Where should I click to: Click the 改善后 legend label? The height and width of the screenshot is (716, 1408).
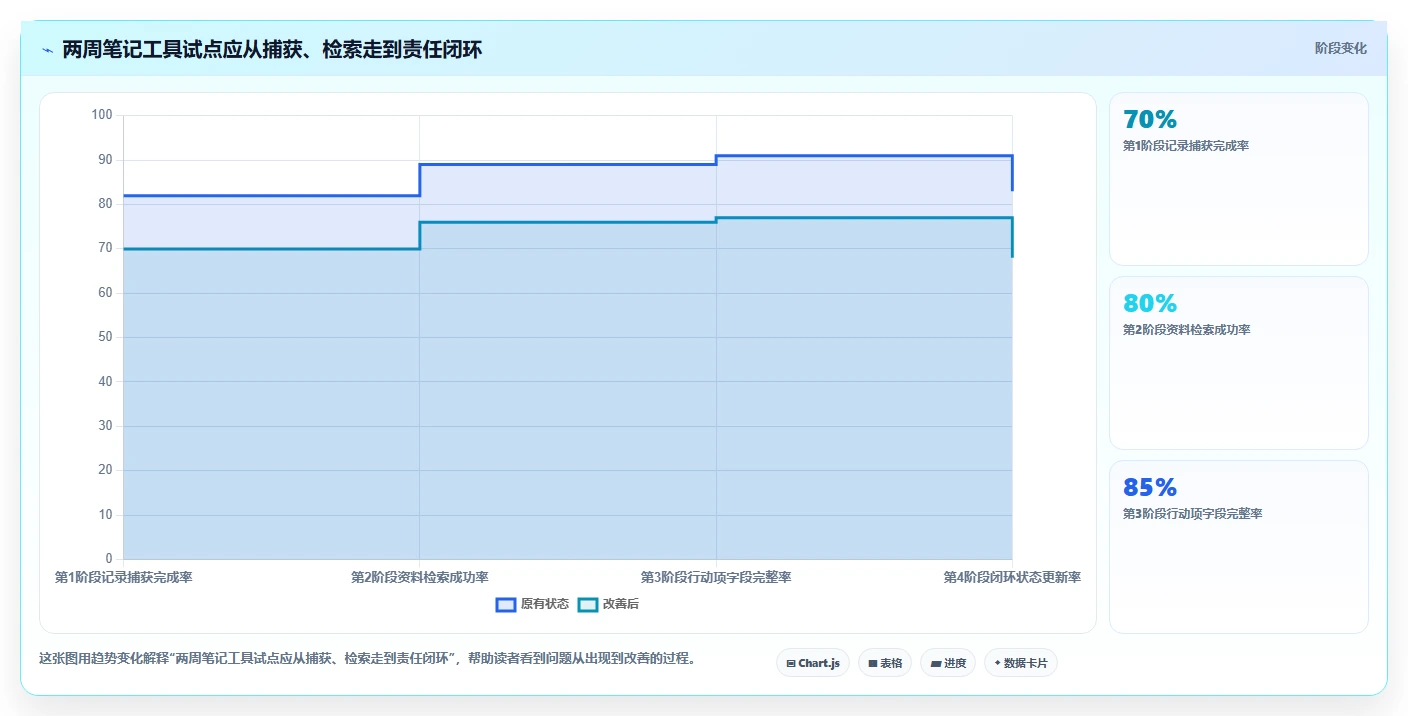tap(621, 604)
